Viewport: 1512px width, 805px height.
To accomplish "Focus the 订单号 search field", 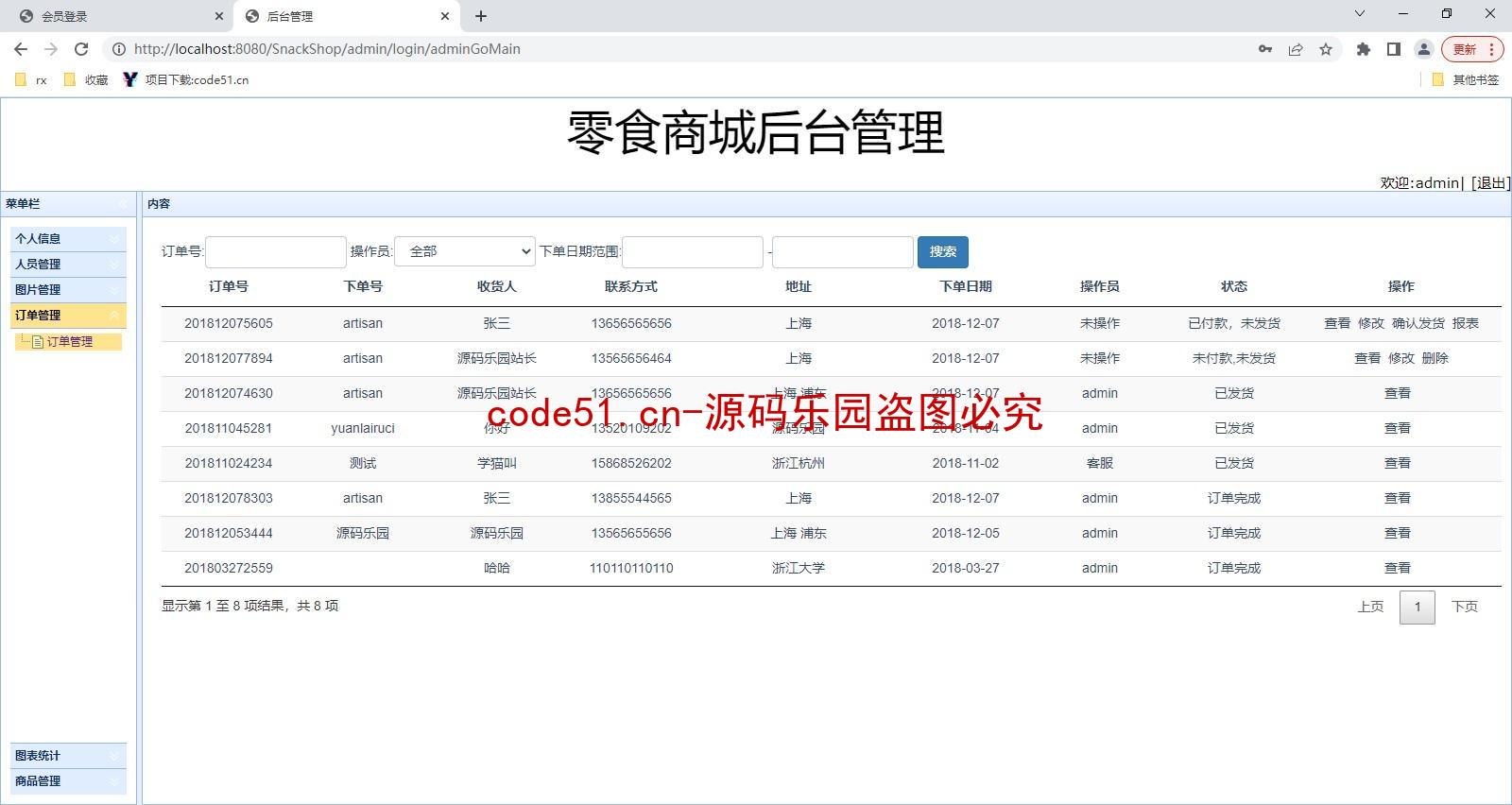I will point(276,251).
